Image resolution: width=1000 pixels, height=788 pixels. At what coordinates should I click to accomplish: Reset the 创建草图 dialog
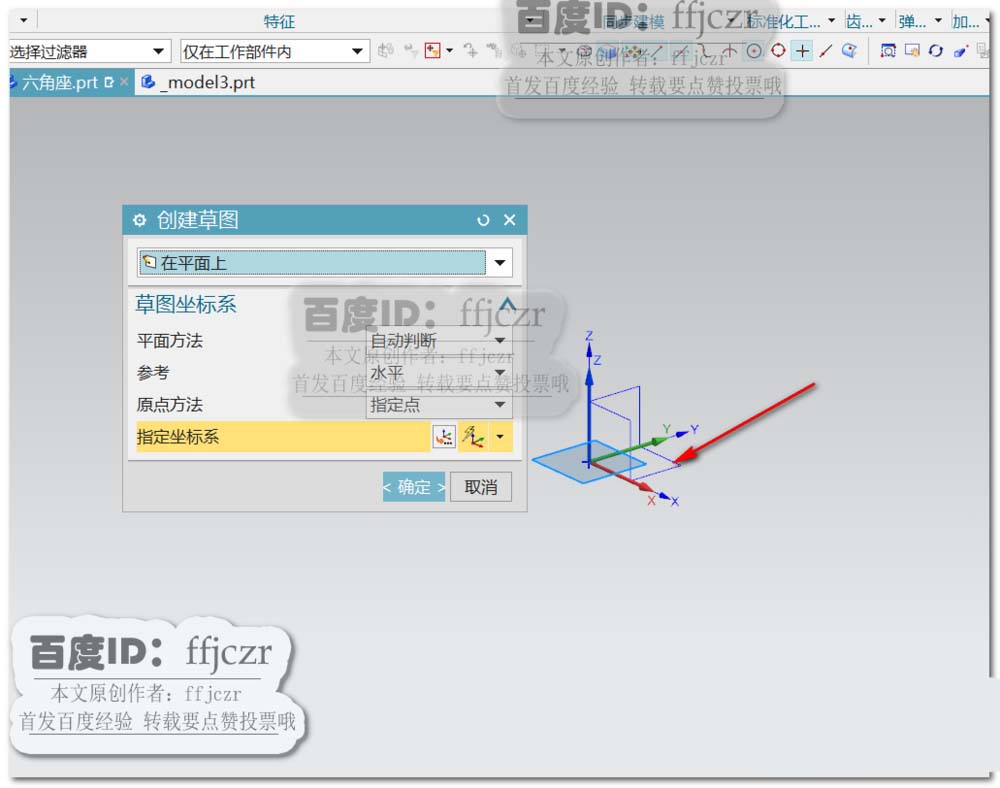483,221
